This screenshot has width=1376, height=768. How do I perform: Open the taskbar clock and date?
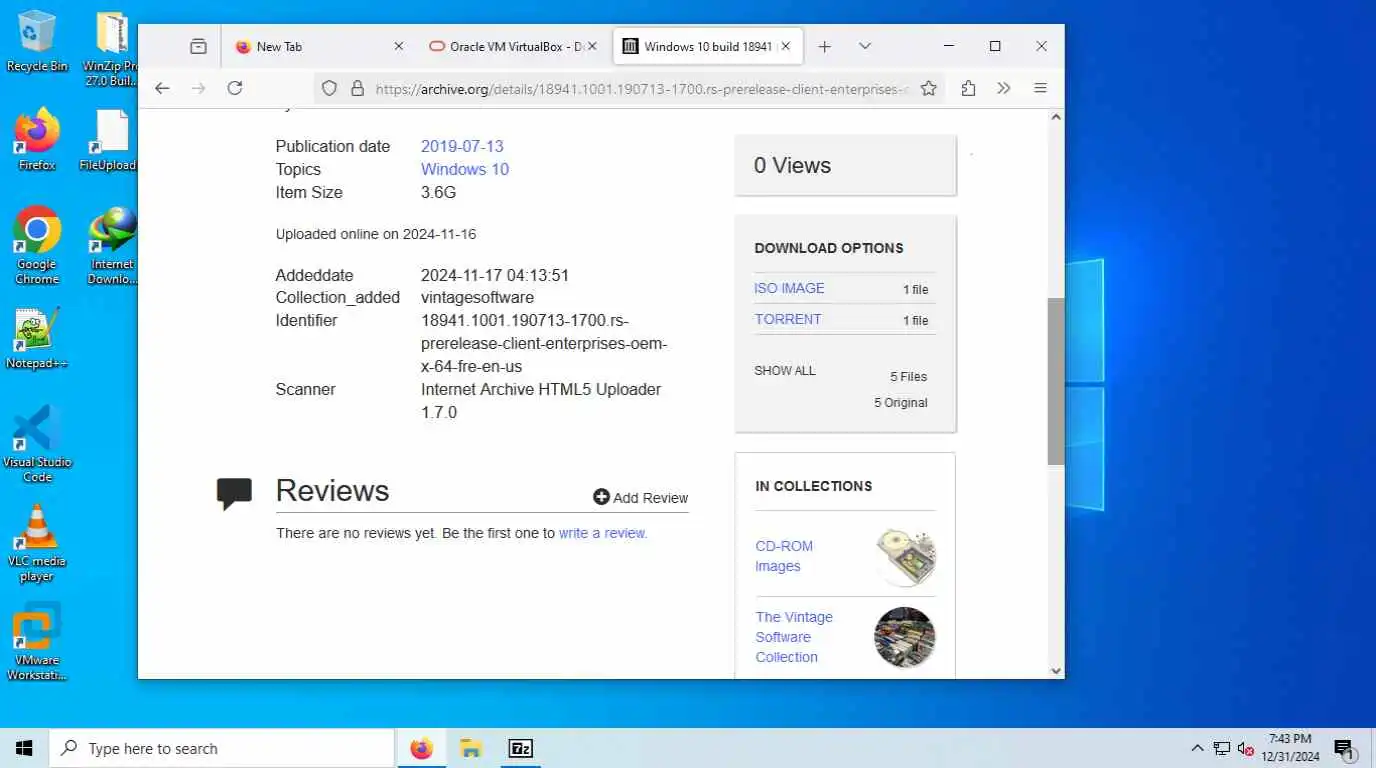click(x=1290, y=748)
